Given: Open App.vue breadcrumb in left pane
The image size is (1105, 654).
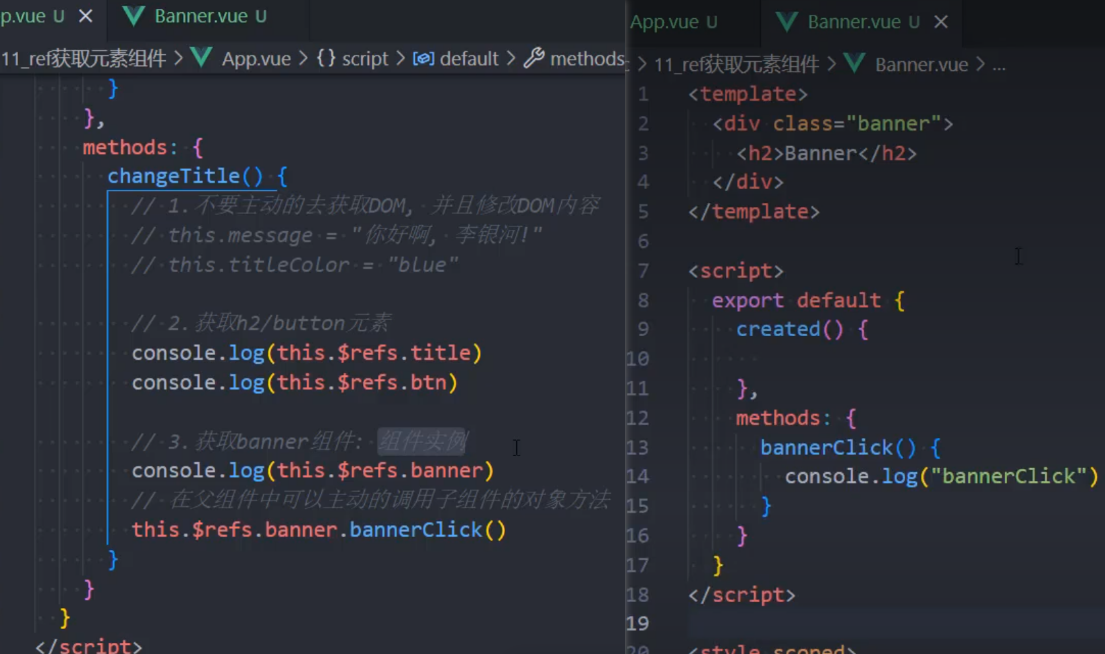Looking at the screenshot, I should 256,58.
